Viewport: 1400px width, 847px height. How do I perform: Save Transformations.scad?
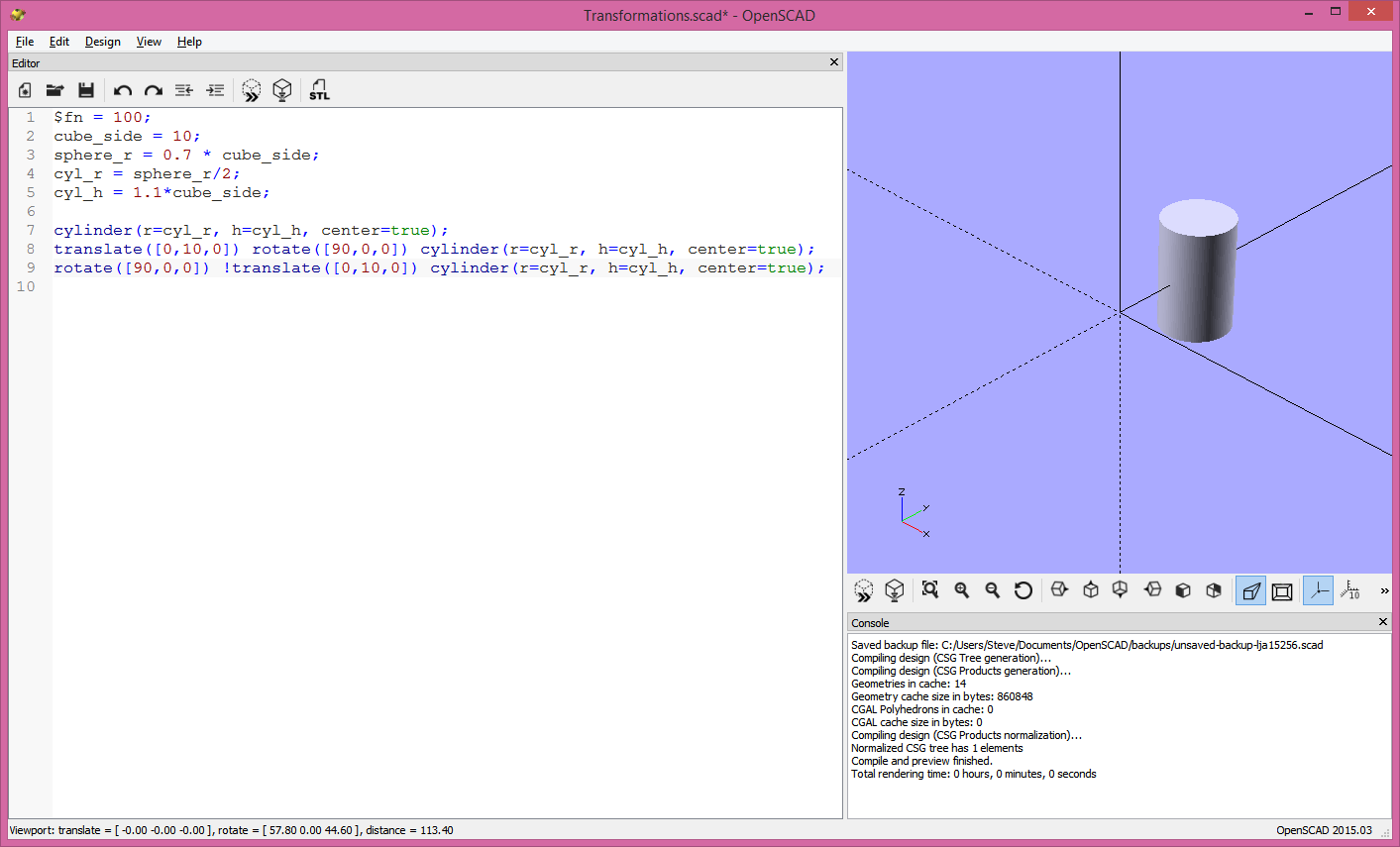[x=86, y=89]
